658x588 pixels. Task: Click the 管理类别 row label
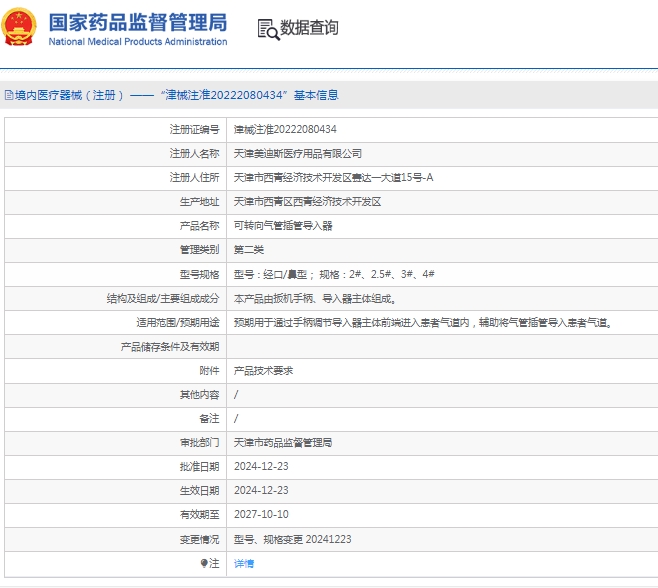[x=199, y=250]
